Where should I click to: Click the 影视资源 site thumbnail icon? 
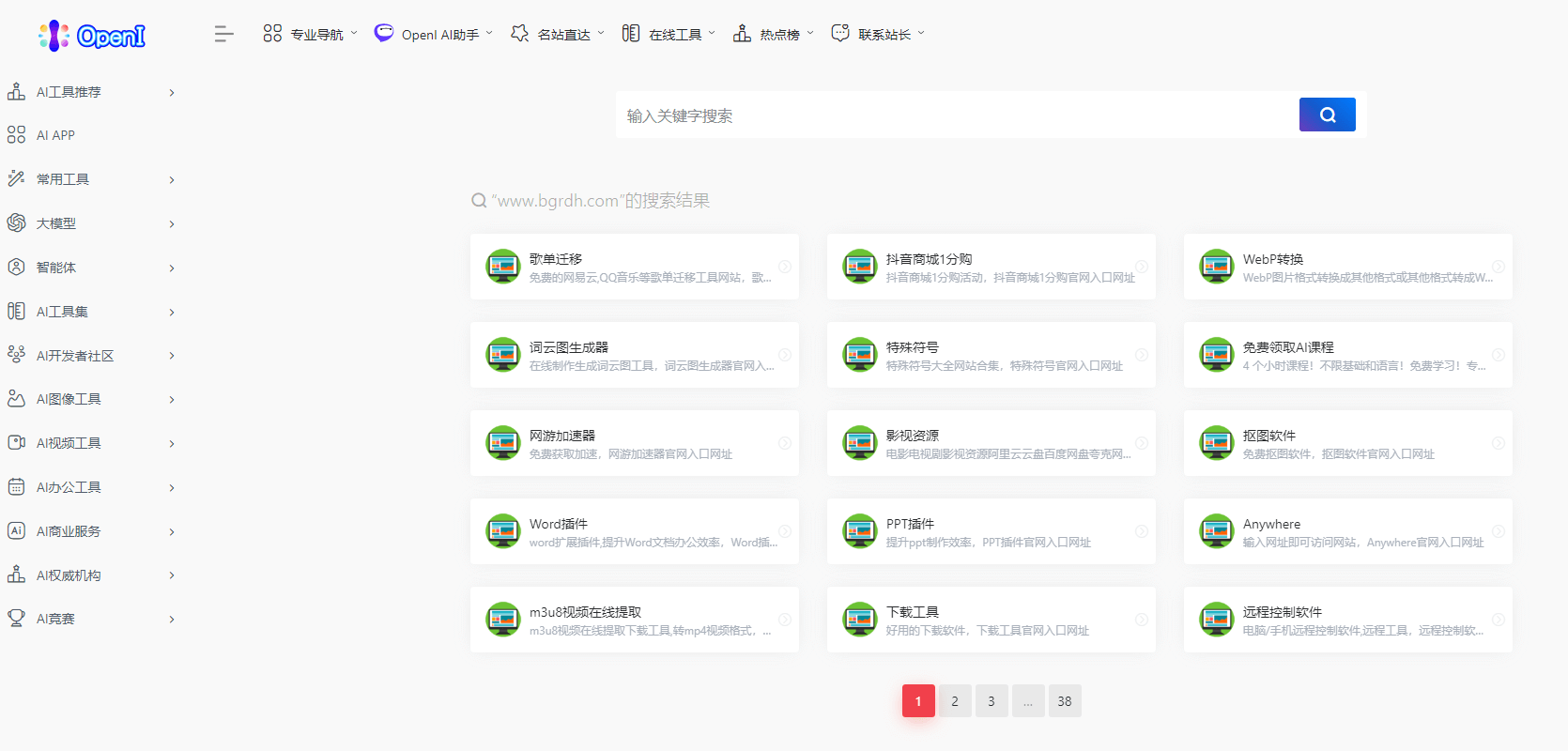pyautogui.click(x=860, y=443)
